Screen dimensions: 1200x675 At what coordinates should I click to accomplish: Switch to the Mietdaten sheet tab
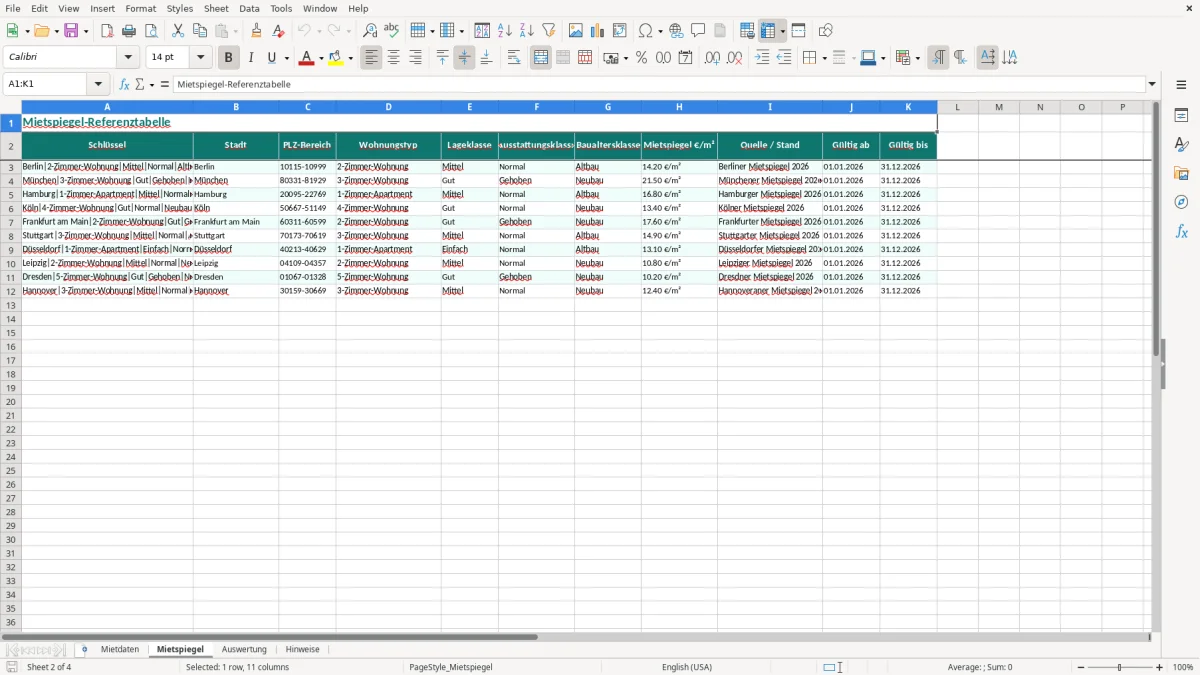pos(120,649)
